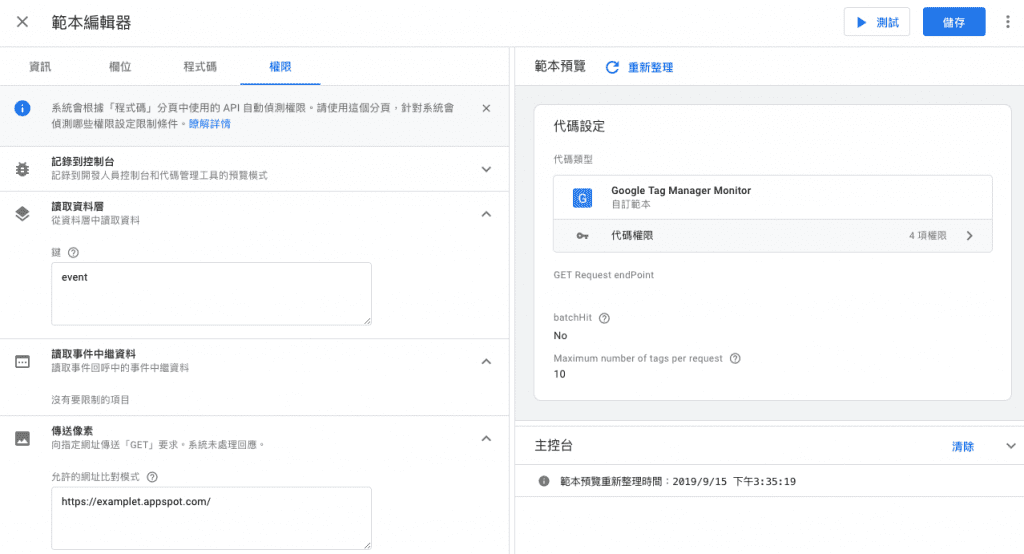Expand the 記錄到控制台 permission section
This screenshot has width=1024, height=554.
(486, 169)
